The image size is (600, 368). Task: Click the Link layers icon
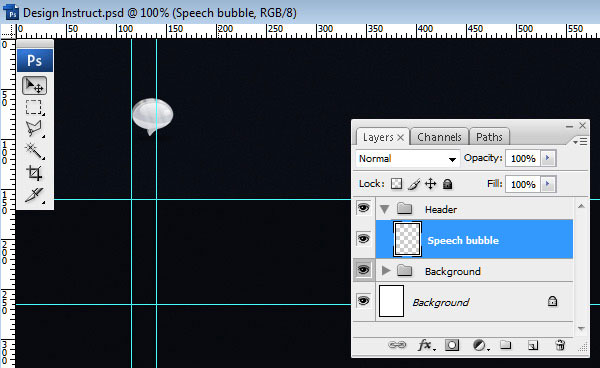tap(397, 345)
